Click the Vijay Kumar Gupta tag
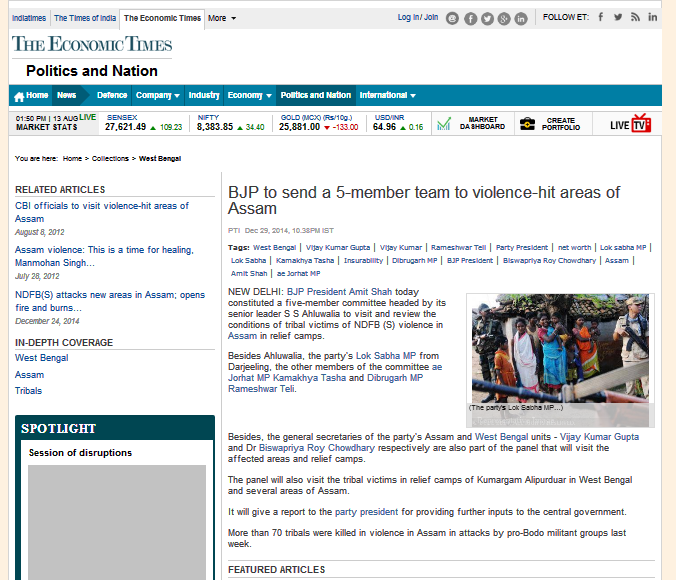This screenshot has width=676, height=580. [x=338, y=248]
